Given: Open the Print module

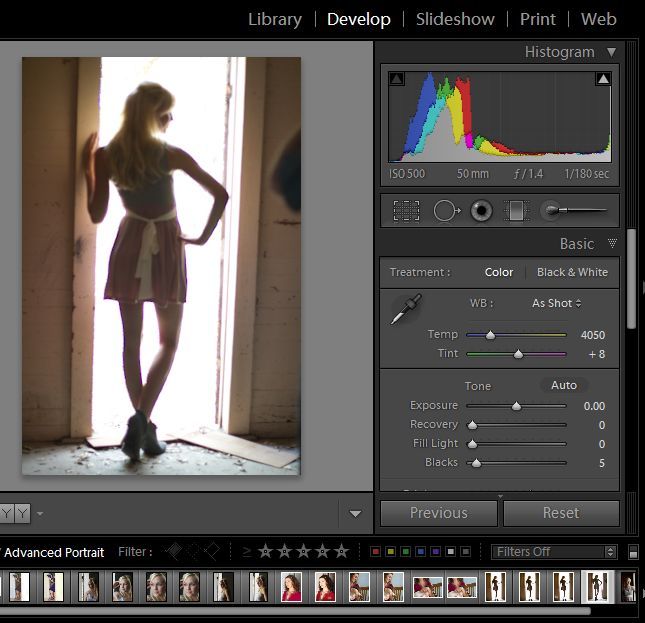Looking at the screenshot, I should pos(538,19).
